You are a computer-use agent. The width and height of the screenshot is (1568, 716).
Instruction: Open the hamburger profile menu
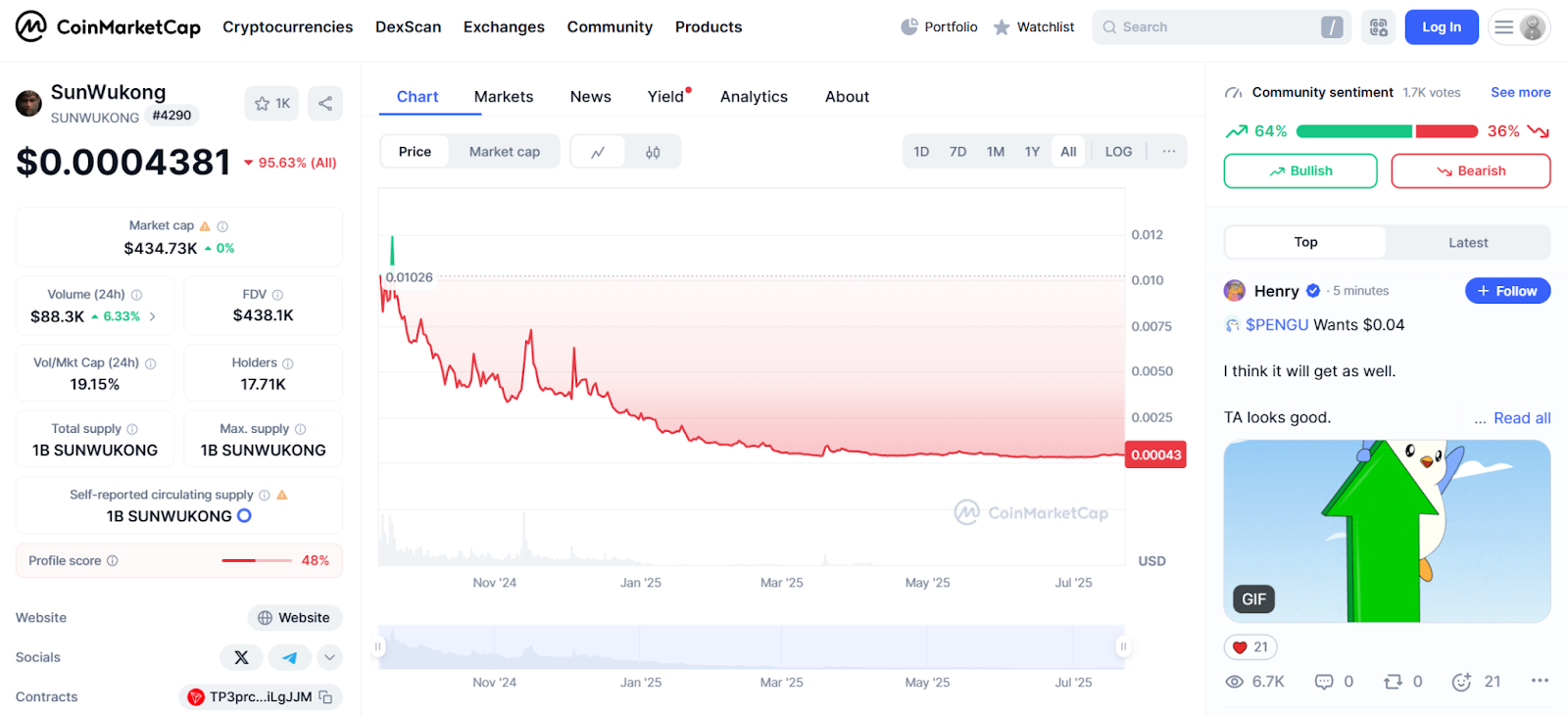click(x=1518, y=27)
